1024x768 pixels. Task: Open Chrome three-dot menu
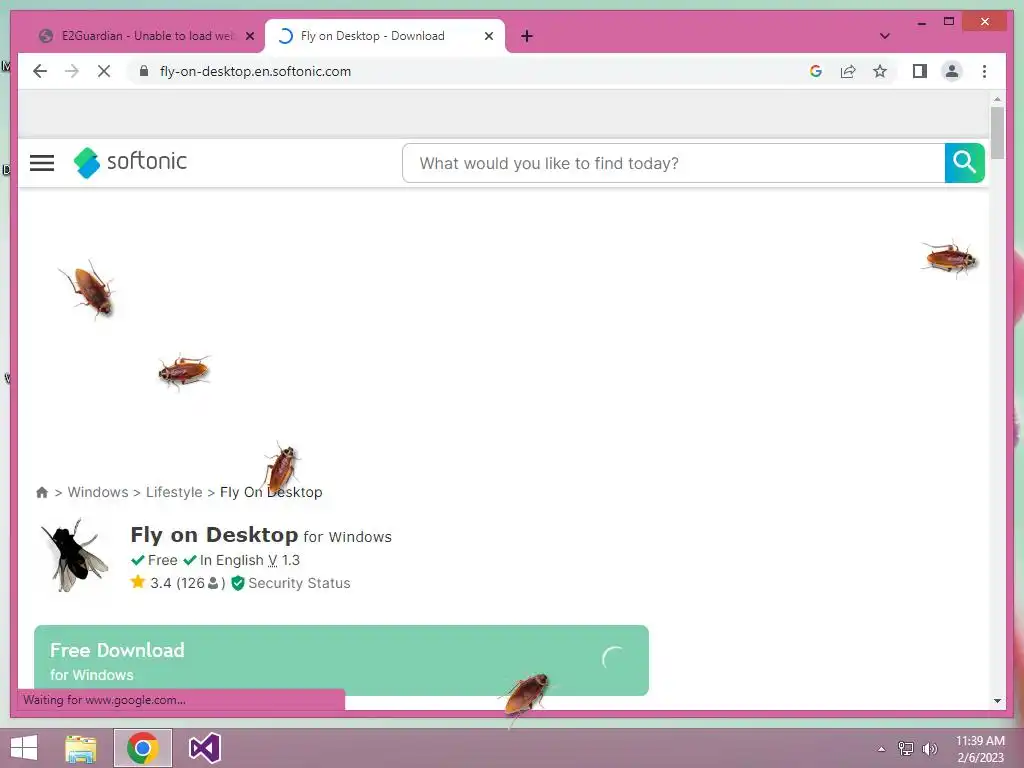tap(984, 71)
